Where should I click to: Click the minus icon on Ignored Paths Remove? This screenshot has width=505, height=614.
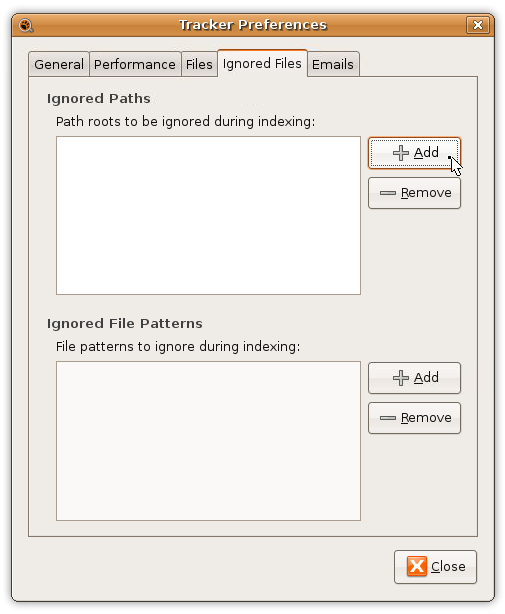pyautogui.click(x=388, y=193)
